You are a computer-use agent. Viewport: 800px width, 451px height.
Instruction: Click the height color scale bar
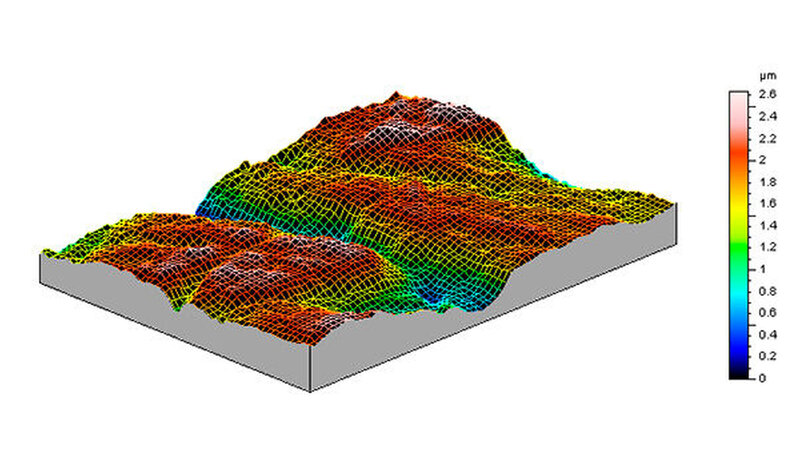(x=739, y=235)
